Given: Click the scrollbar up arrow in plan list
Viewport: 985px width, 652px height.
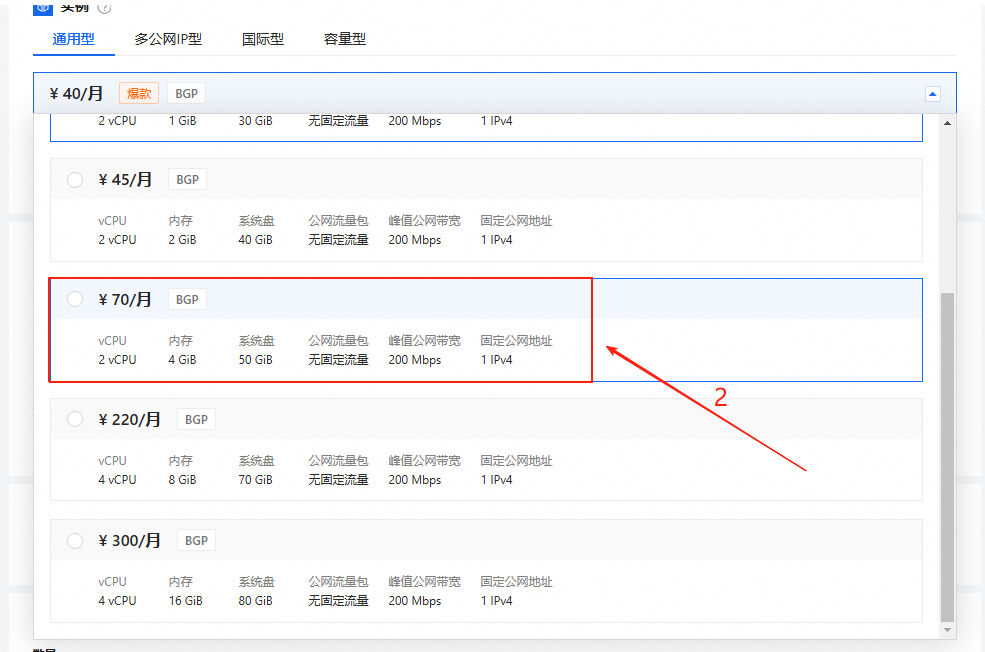Looking at the screenshot, I should tap(947, 122).
